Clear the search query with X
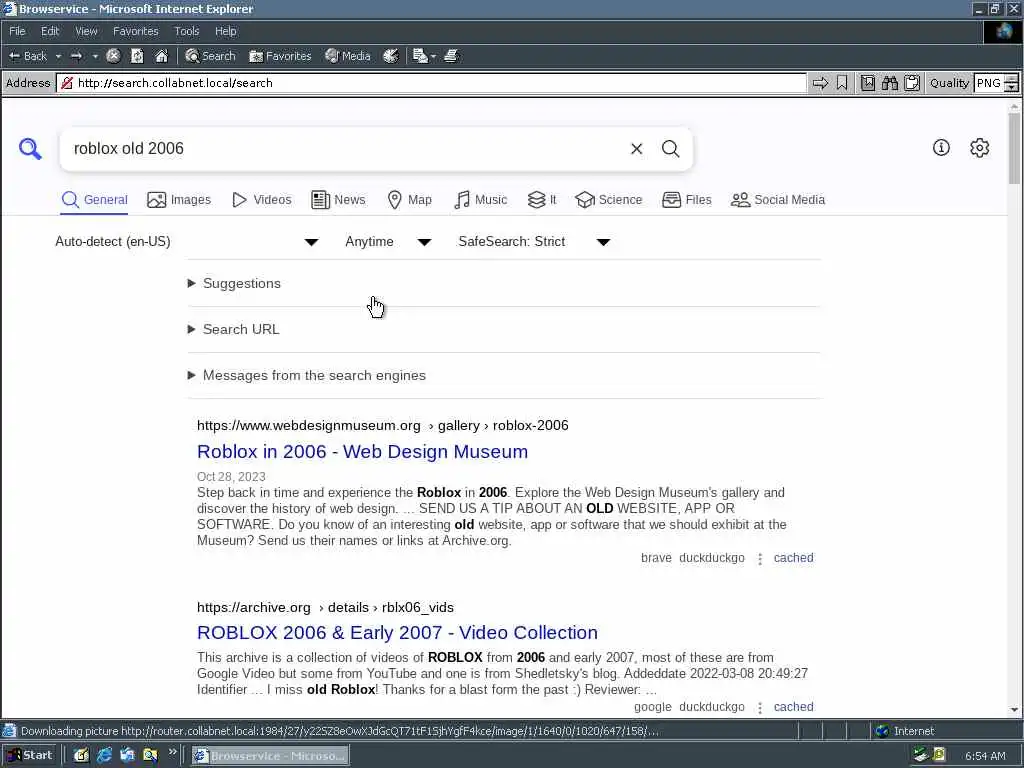 636,149
